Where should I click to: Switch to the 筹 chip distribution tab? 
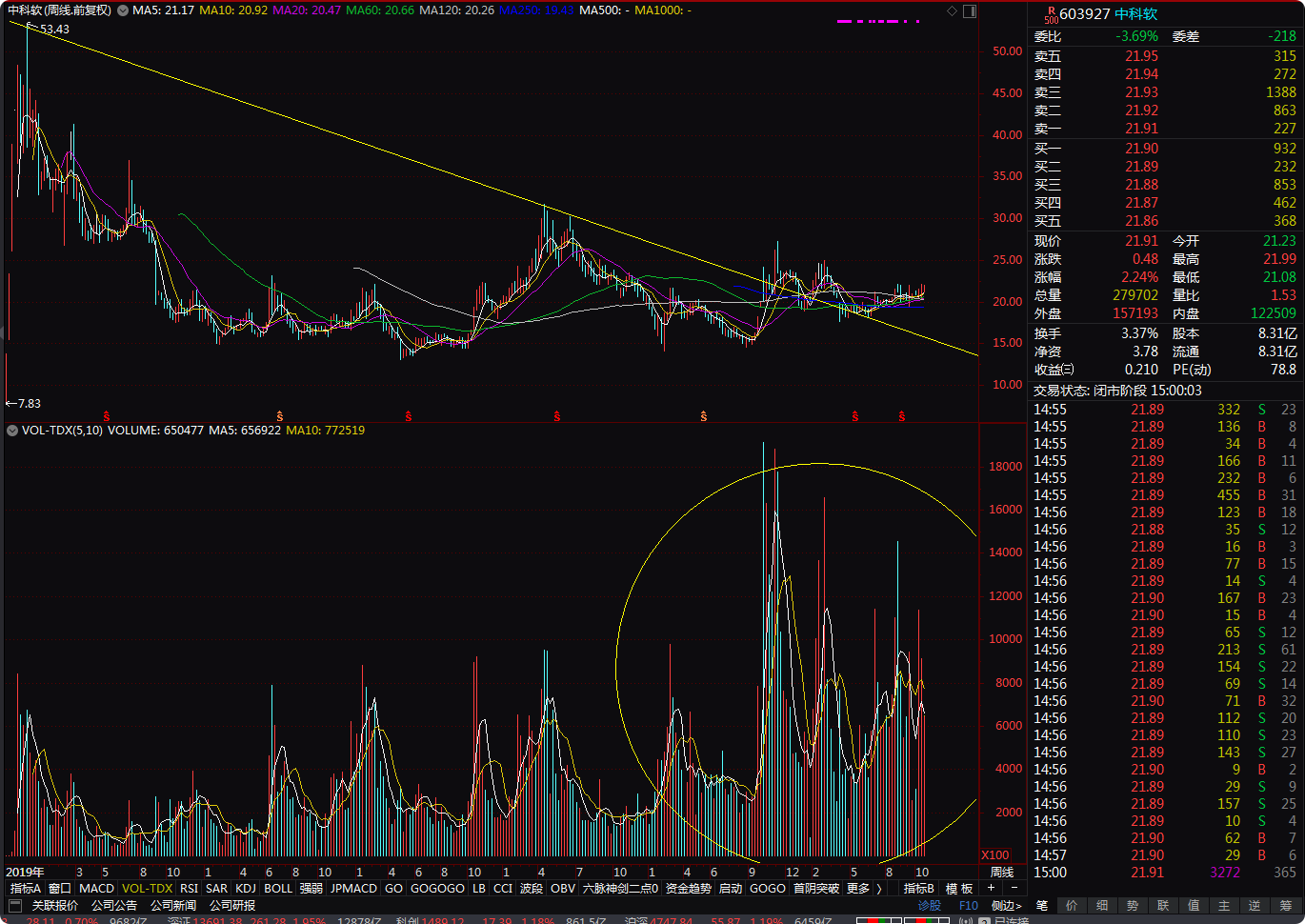point(1285,905)
